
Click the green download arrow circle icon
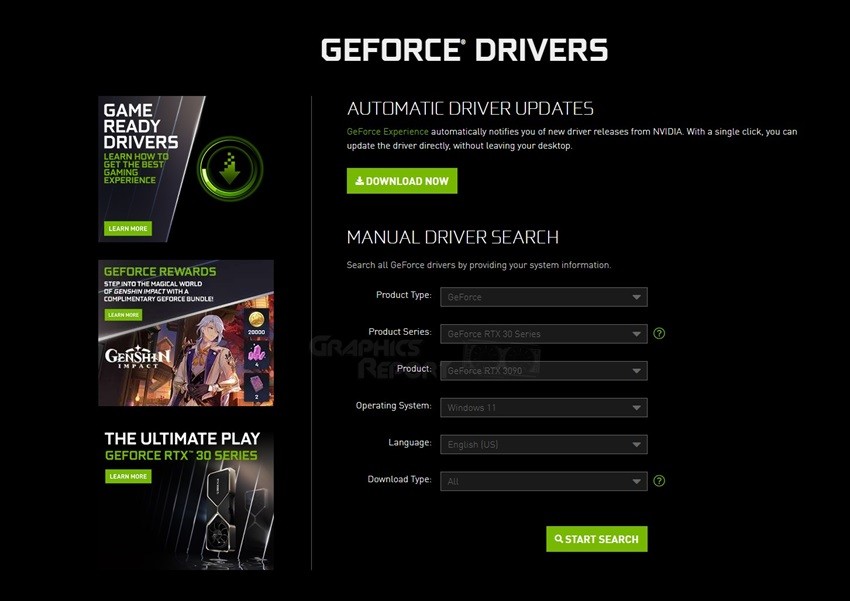[x=230, y=169]
